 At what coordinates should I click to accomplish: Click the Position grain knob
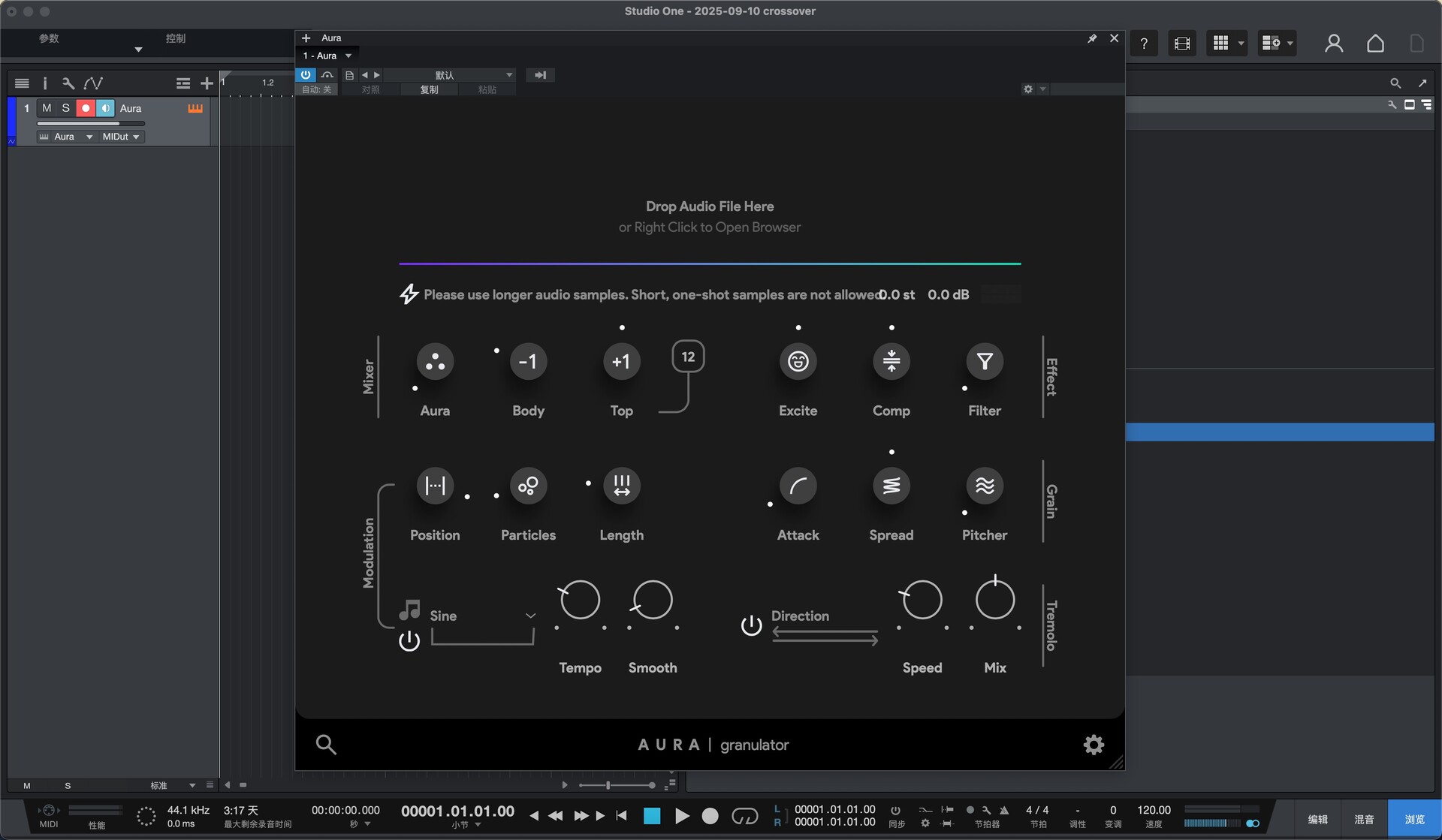pyautogui.click(x=435, y=486)
